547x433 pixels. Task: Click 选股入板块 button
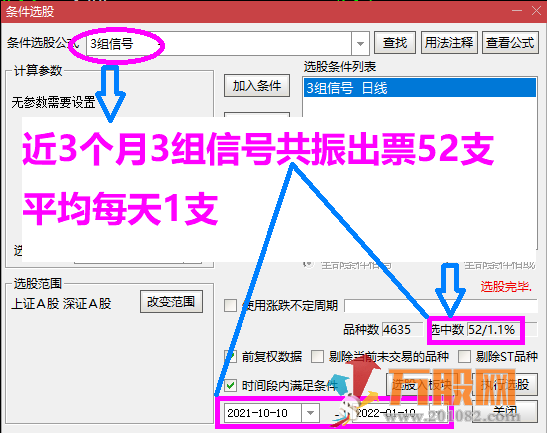pos(421,385)
